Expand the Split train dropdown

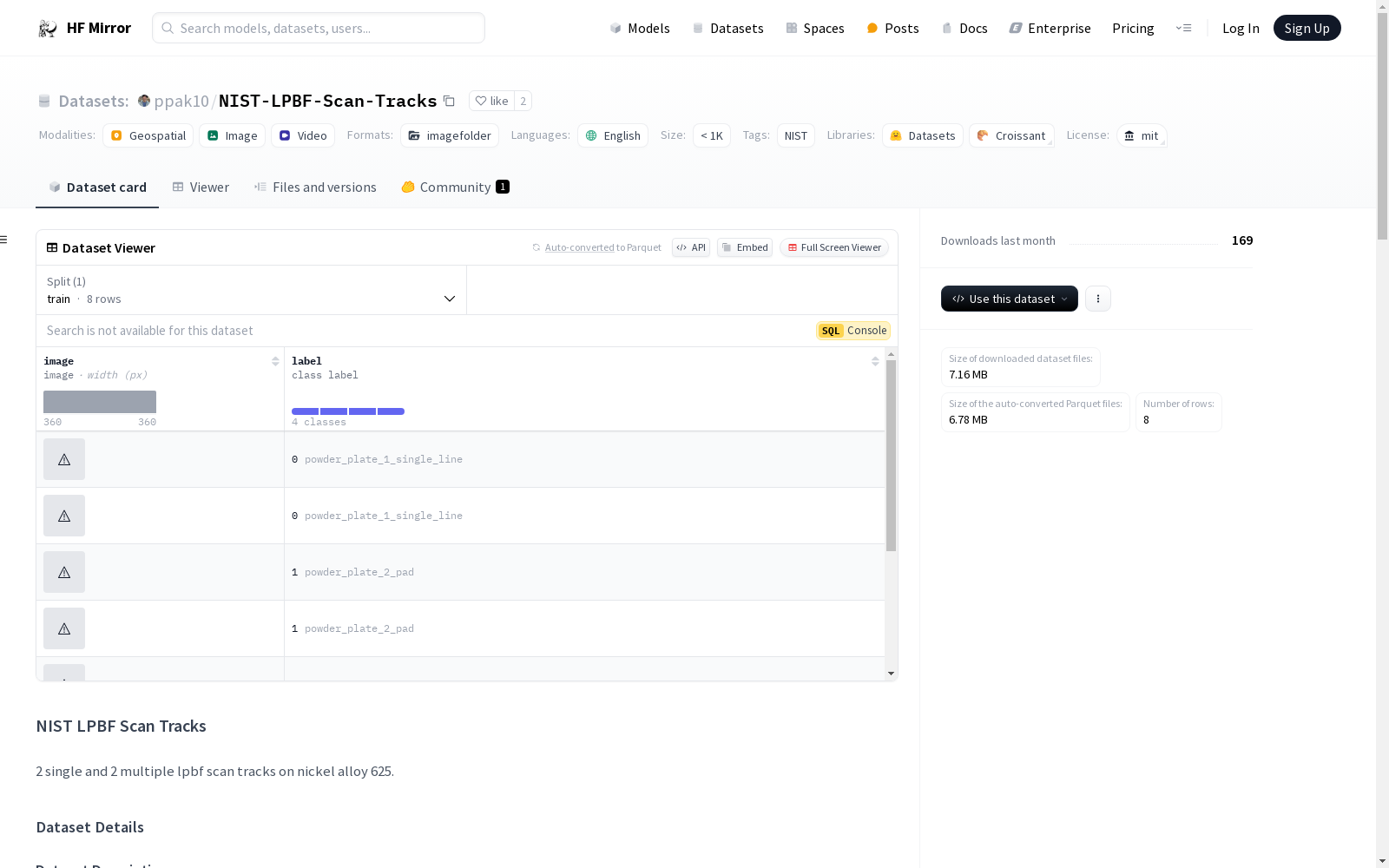[x=251, y=290]
